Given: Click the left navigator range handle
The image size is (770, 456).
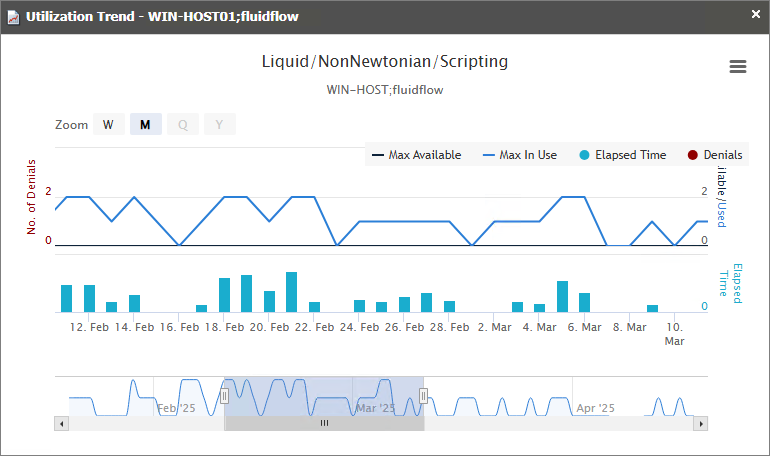Looking at the screenshot, I should [224, 396].
